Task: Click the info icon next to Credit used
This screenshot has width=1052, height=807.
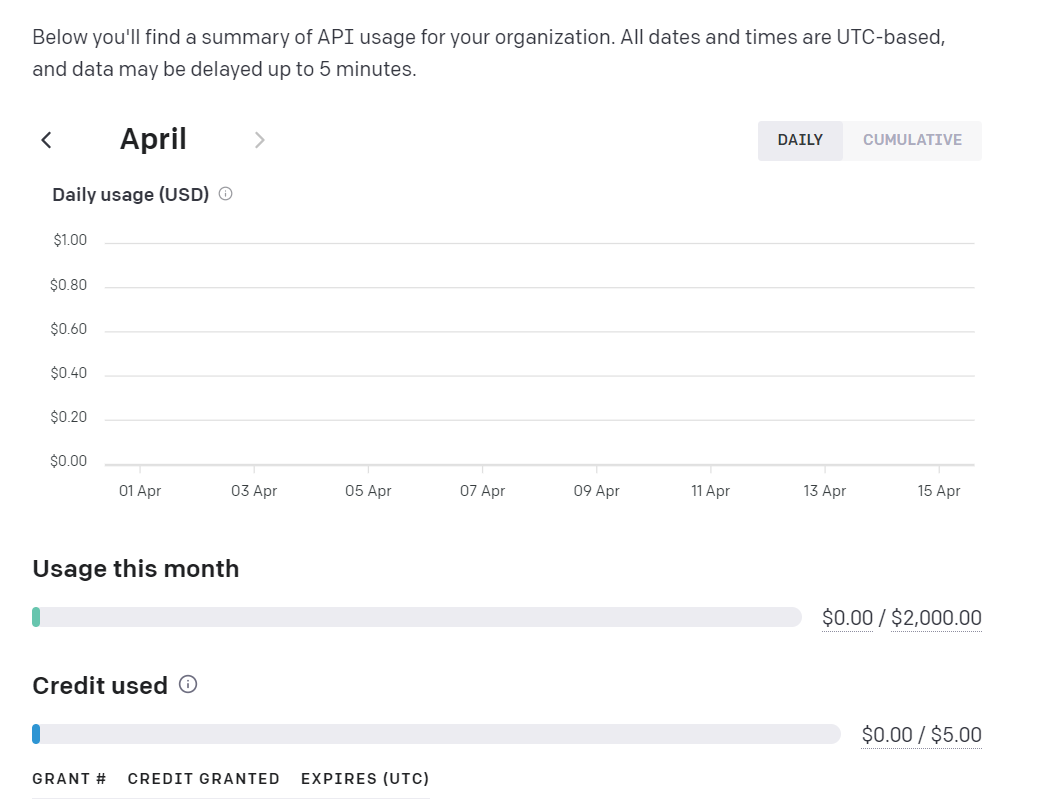Action: (x=188, y=685)
